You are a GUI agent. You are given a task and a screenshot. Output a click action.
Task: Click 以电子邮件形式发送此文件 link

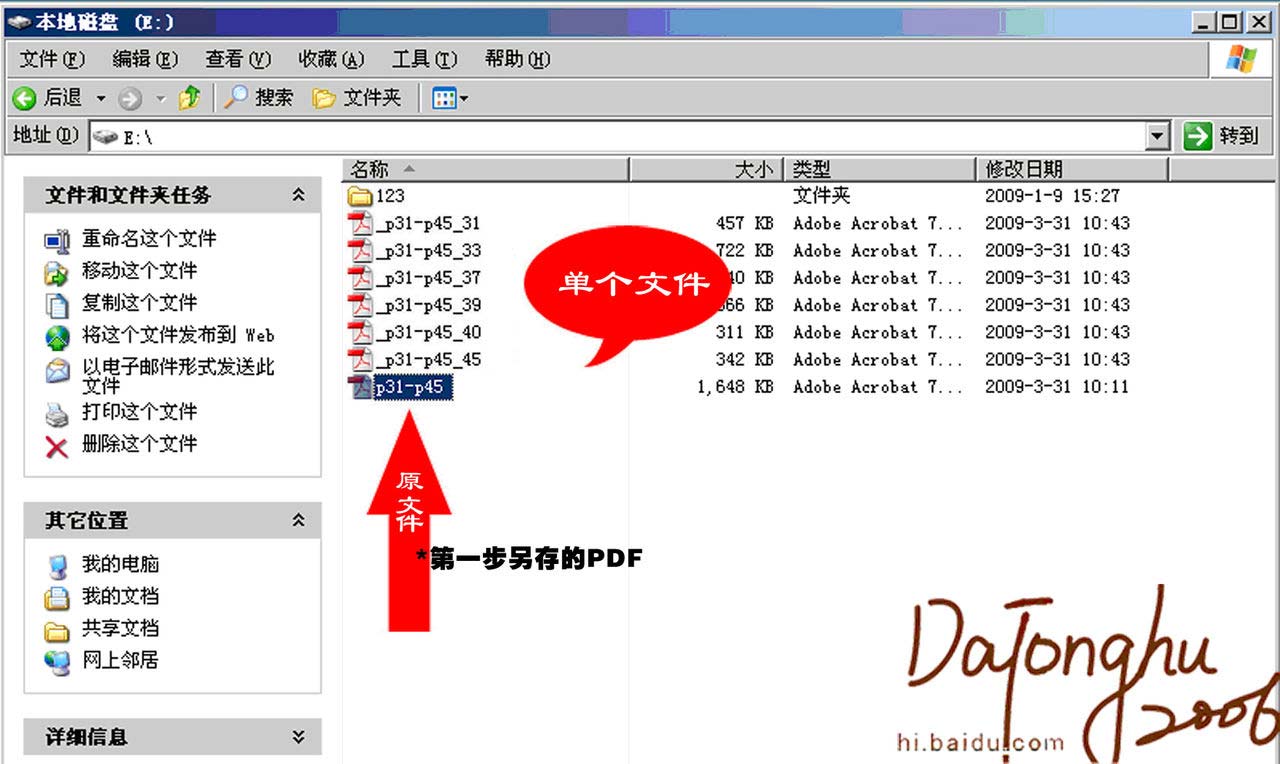pos(178,376)
